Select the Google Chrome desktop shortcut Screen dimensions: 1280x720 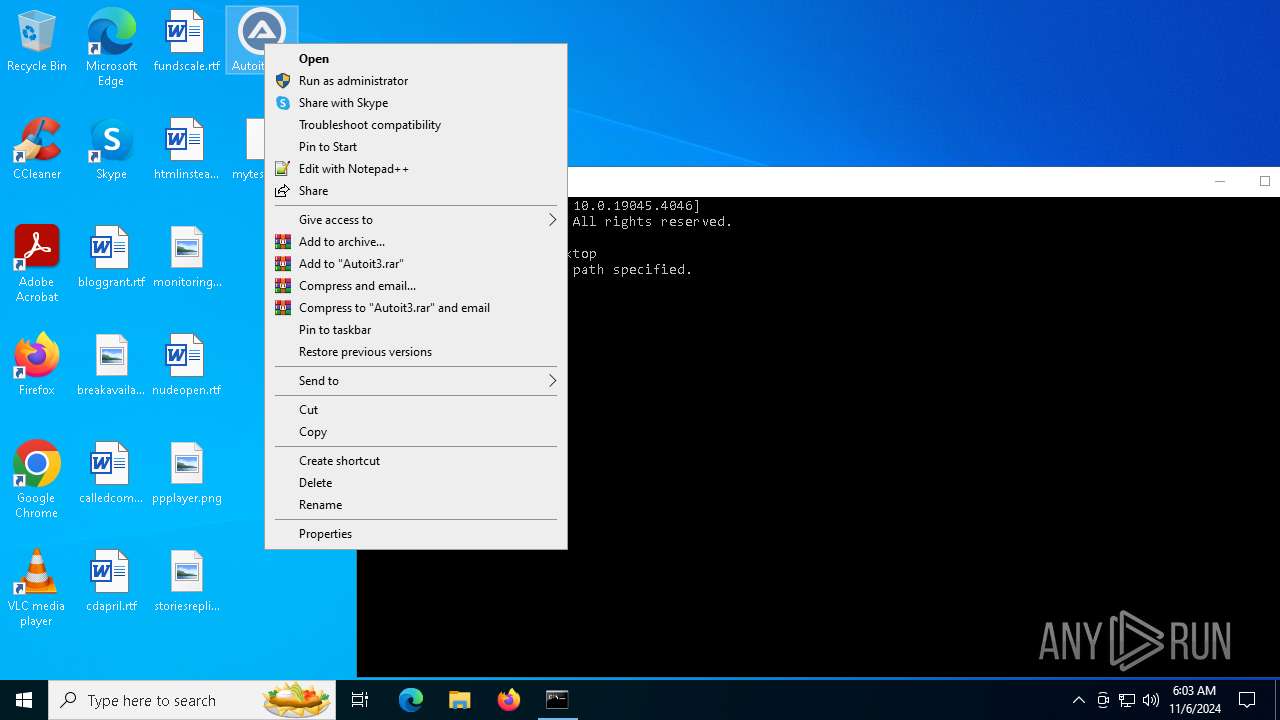coord(37,480)
